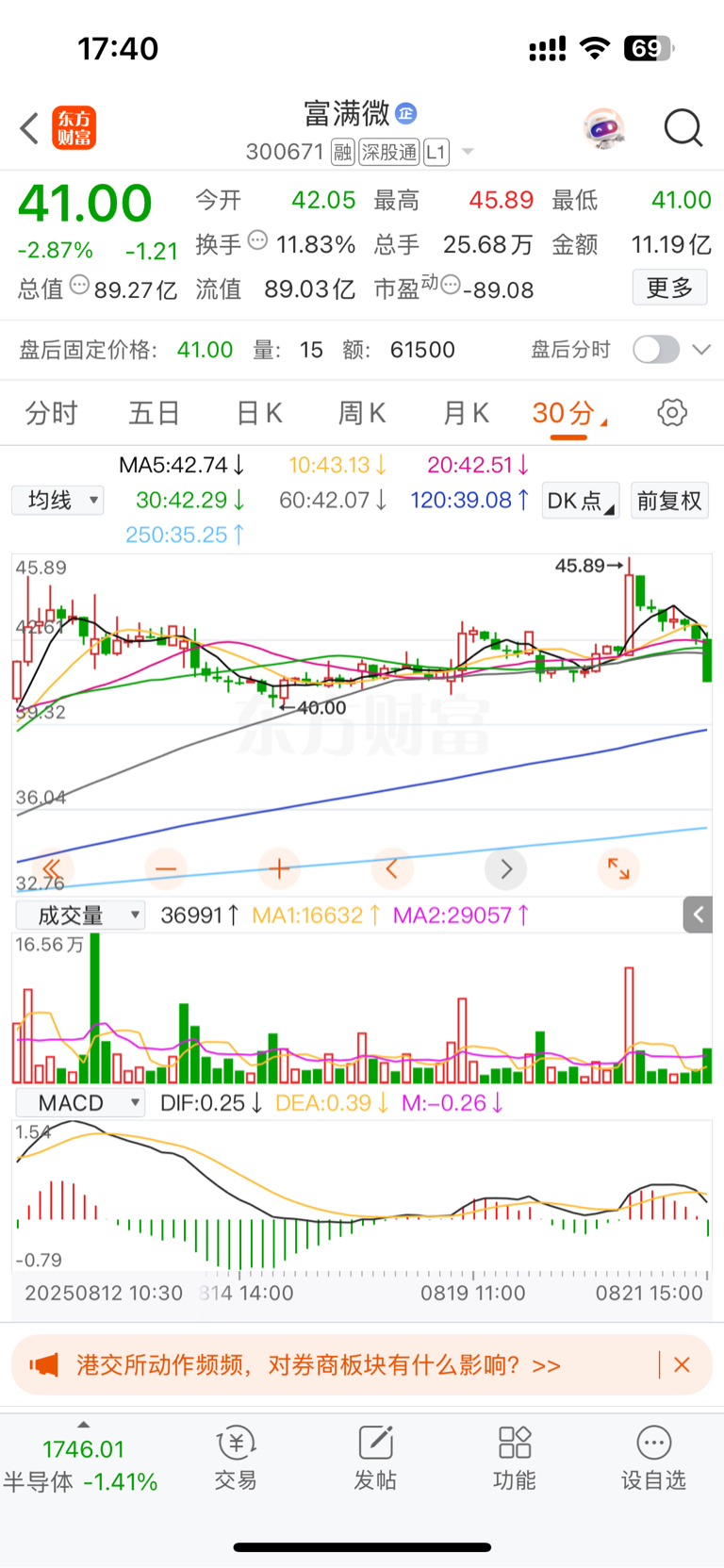The width and height of the screenshot is (724, 1568).
Task: Switch to the 五日 tab
Action: point(155,413)
